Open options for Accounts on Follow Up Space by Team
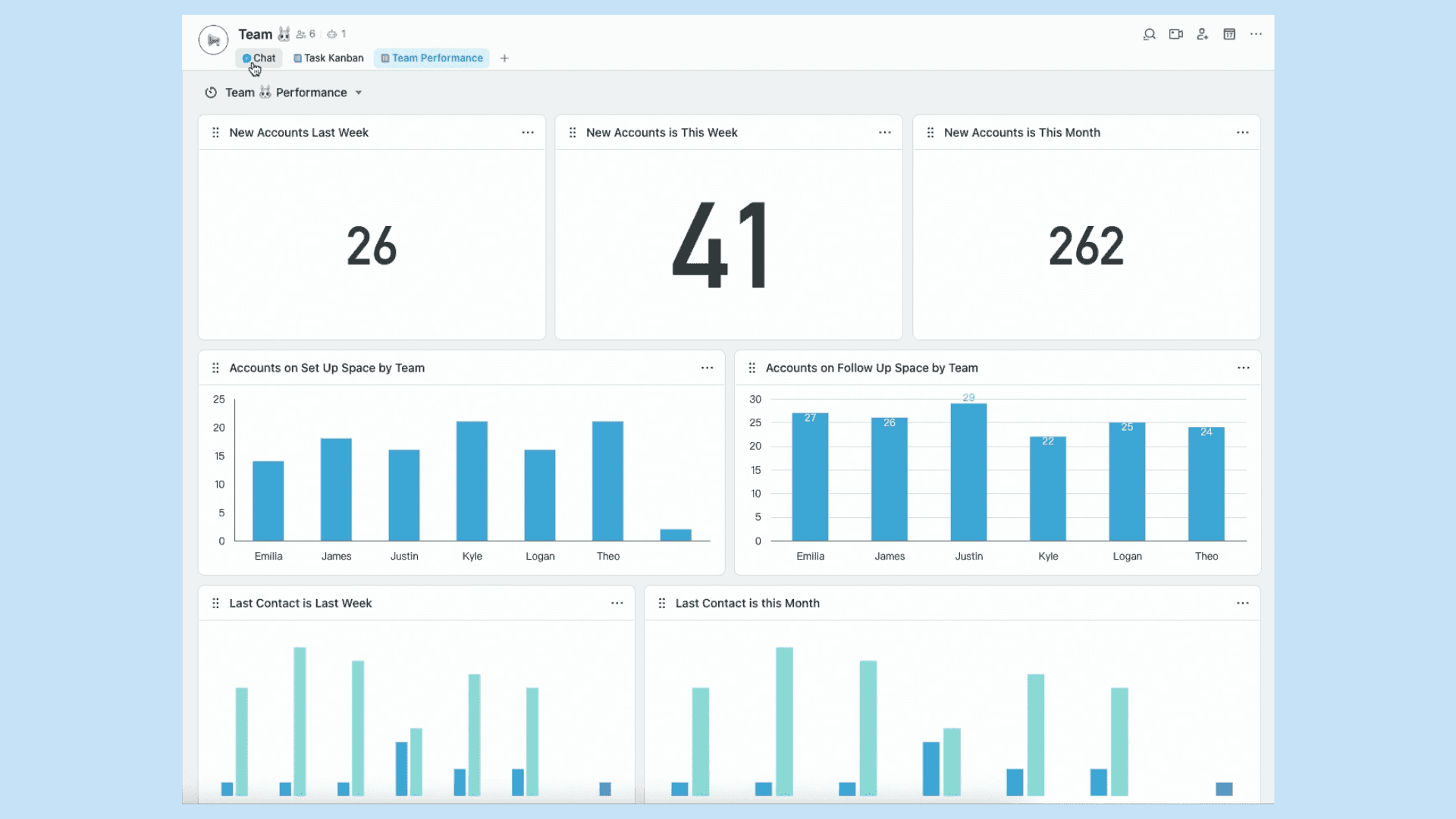This screenshot has height=819, width=1456. [x=1244, y=367]
